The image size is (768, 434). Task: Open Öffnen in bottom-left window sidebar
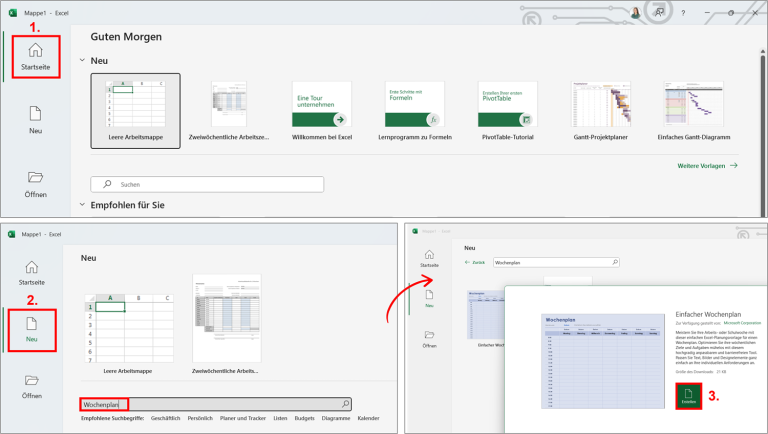point(31,386)
